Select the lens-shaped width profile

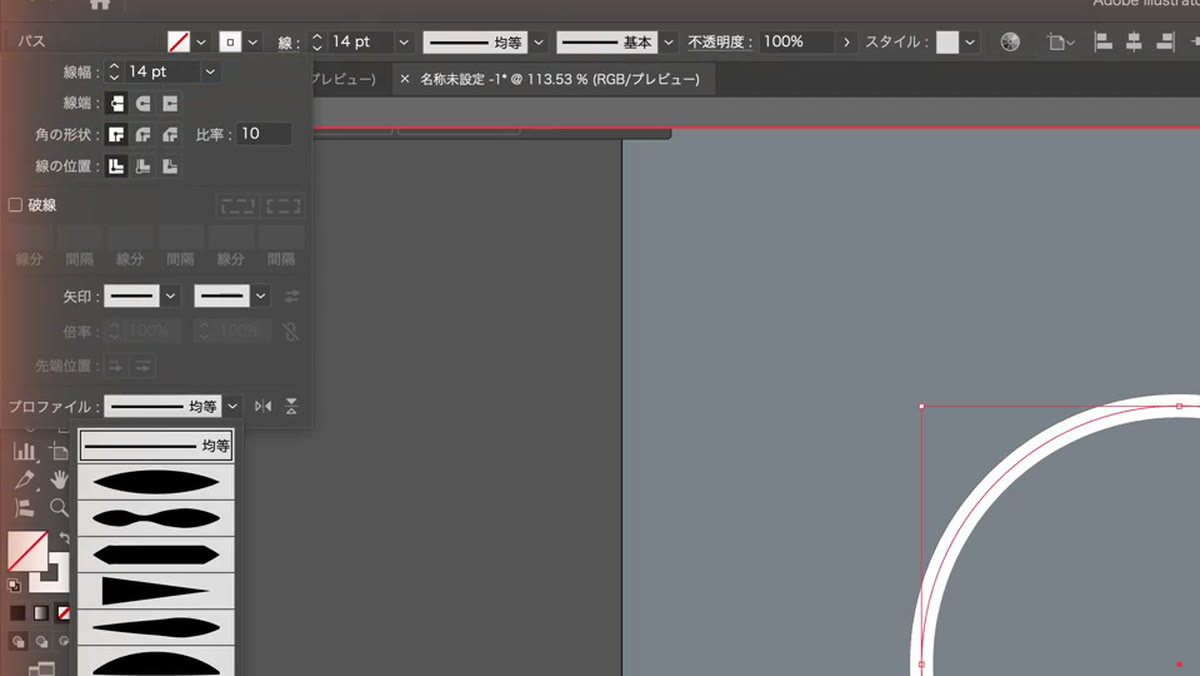click(x=156, y=482)
